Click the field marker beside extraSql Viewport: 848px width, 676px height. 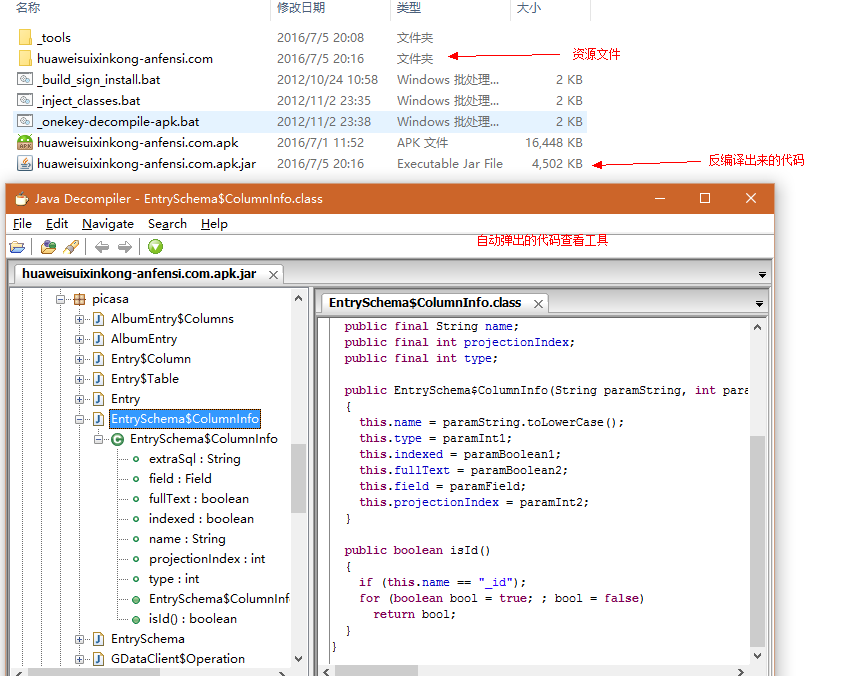[136, 459]
